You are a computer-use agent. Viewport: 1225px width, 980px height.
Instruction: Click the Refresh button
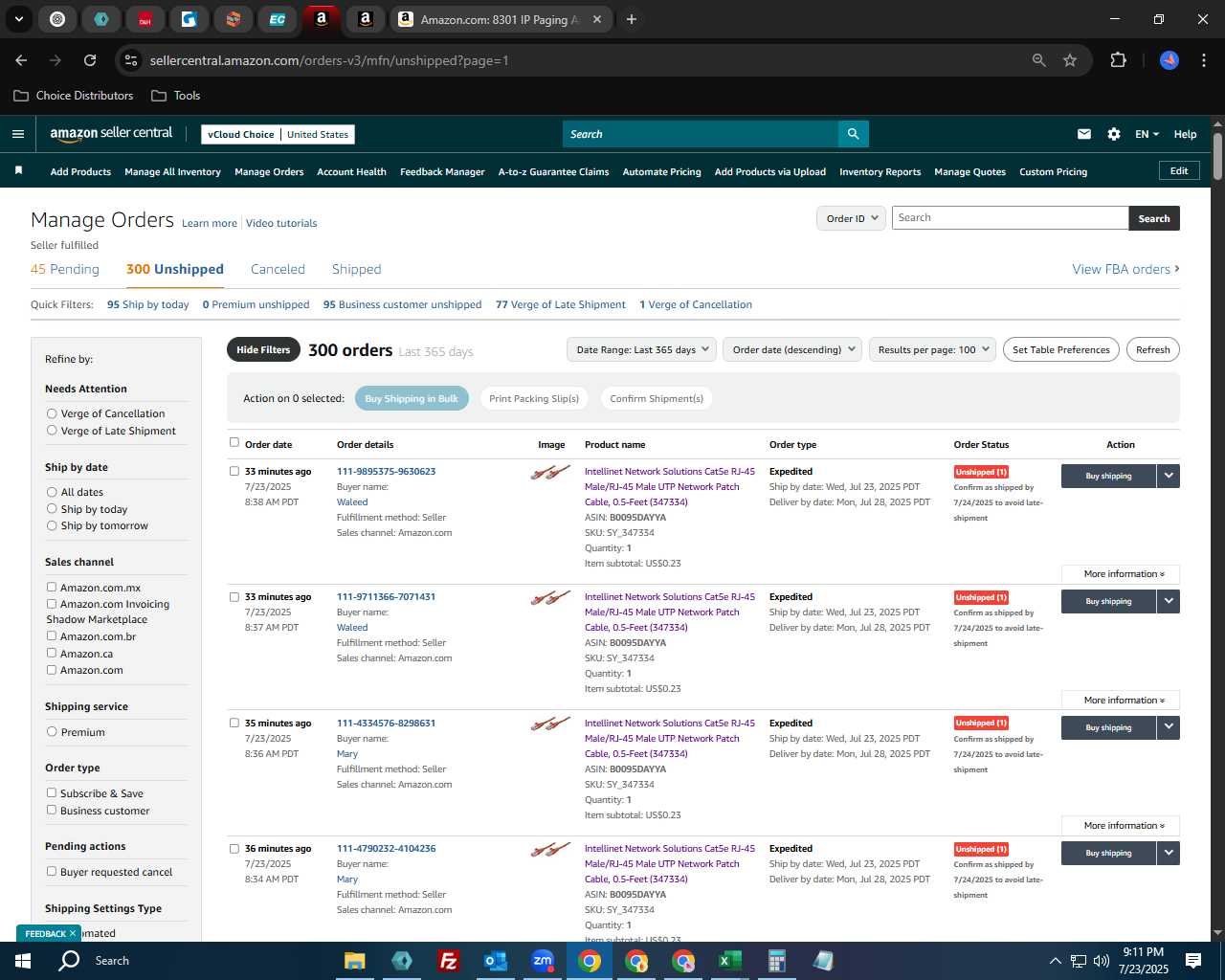pos(1152,349)
